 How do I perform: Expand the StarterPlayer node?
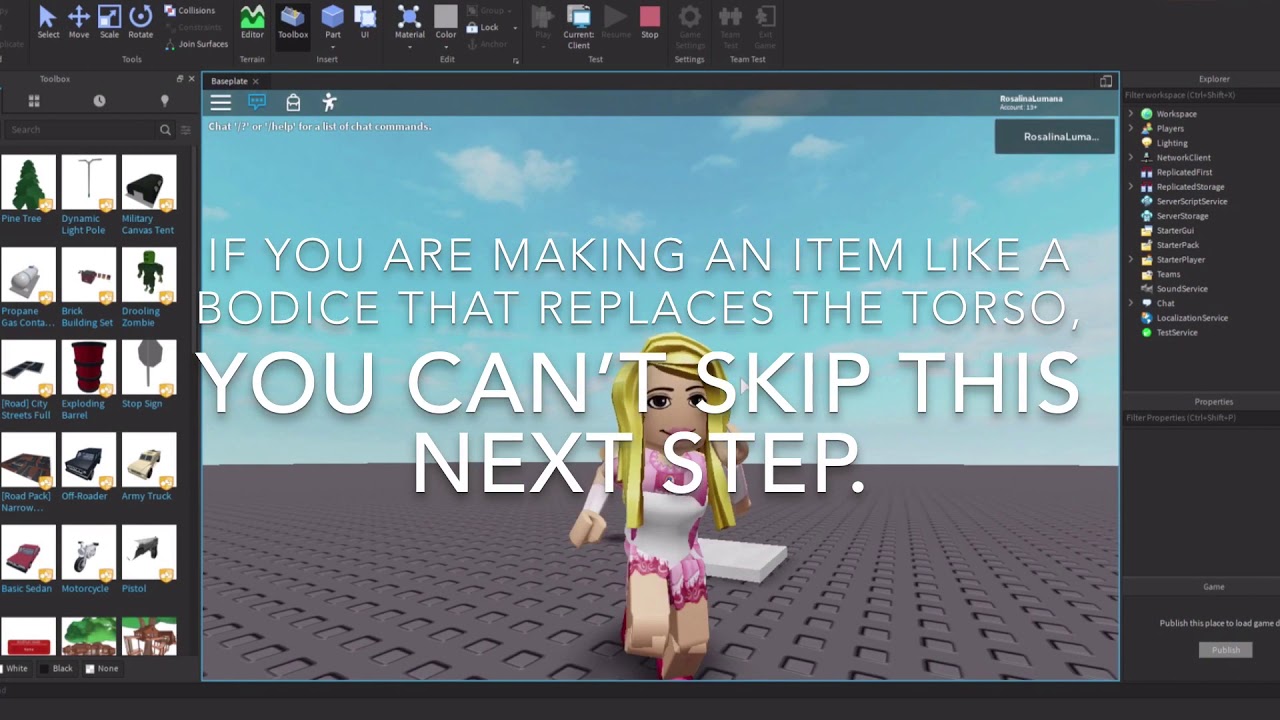click(1131, 259)
